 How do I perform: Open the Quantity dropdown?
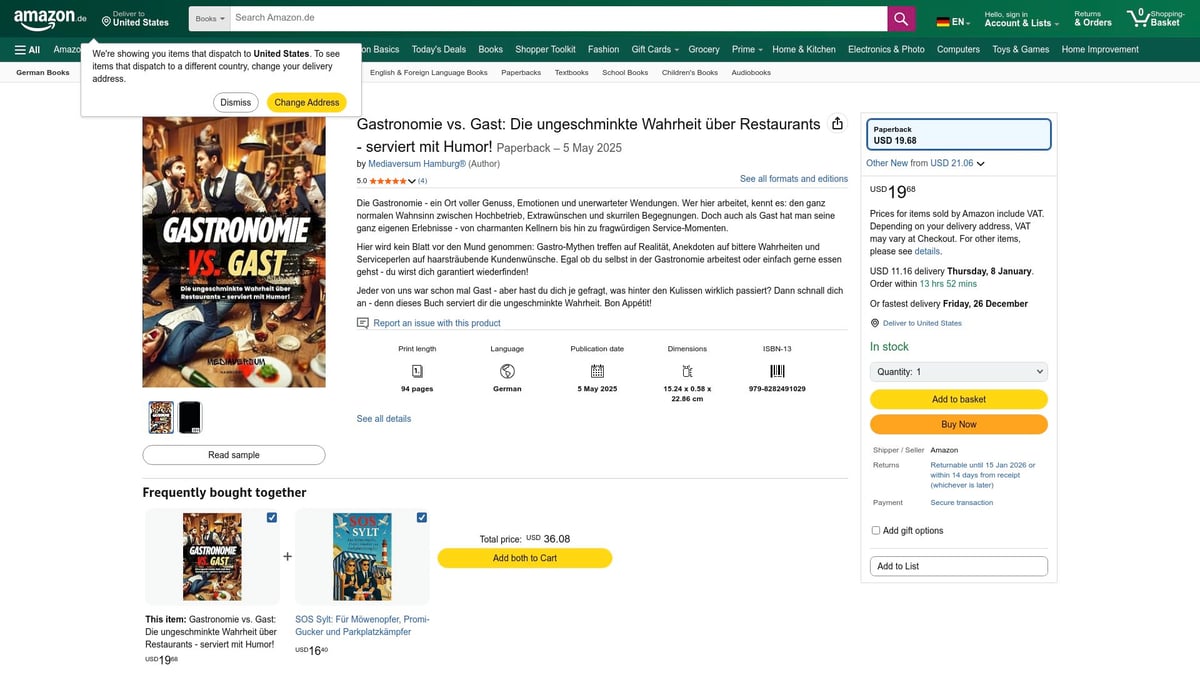pyautogui.click(x=958, y=371)
